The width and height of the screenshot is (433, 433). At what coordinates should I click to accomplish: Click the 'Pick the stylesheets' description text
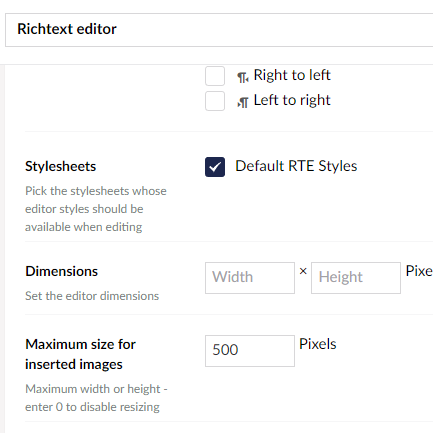[96, 209]
